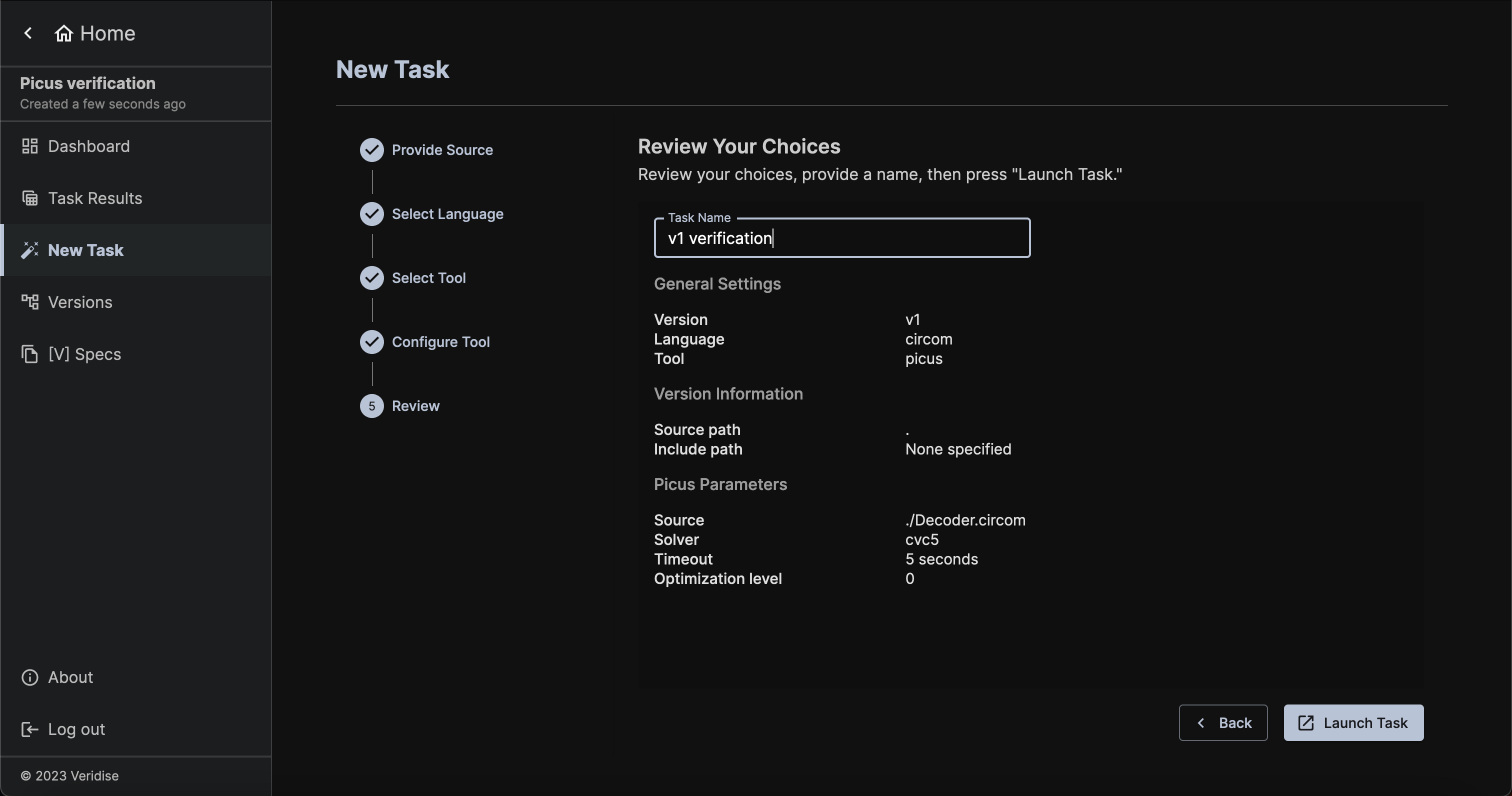1512x796 pixels.
Task: Click the cvc5 solver value
Action: [x=921, y=539]
